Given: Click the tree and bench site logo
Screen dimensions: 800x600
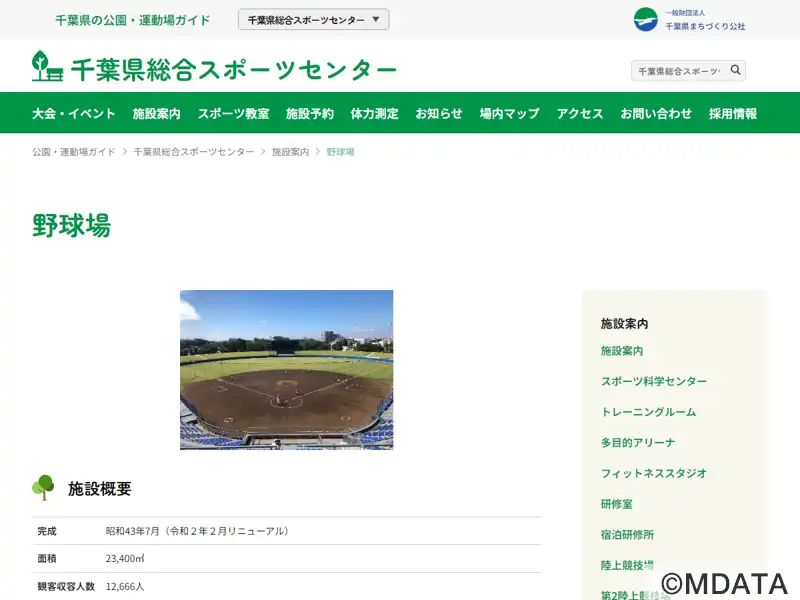Looking at the screenshot, I should point(47,66).
